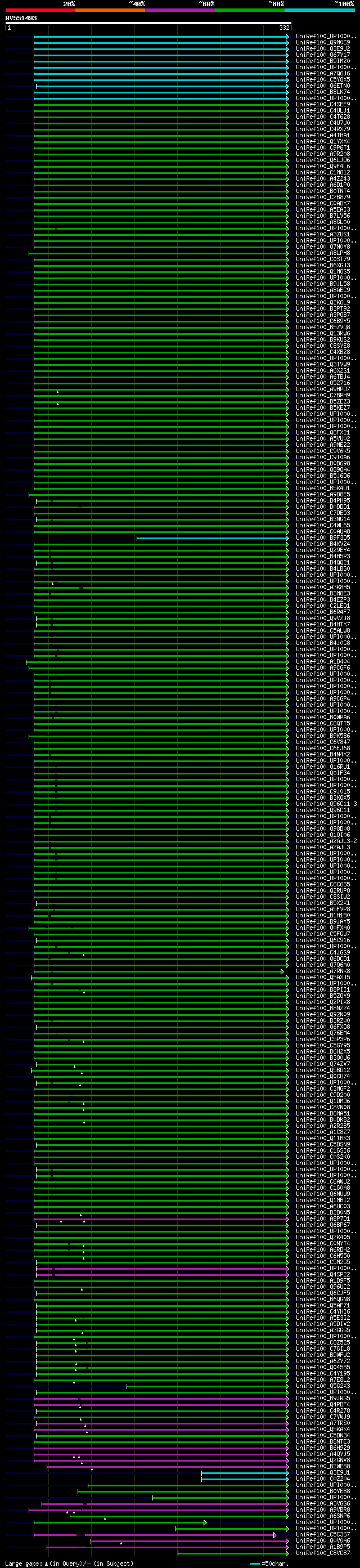This screenshot has height=1568, width=360.
Task: Select hit label UniRef100_A7Q6J6
Action: 323,74
